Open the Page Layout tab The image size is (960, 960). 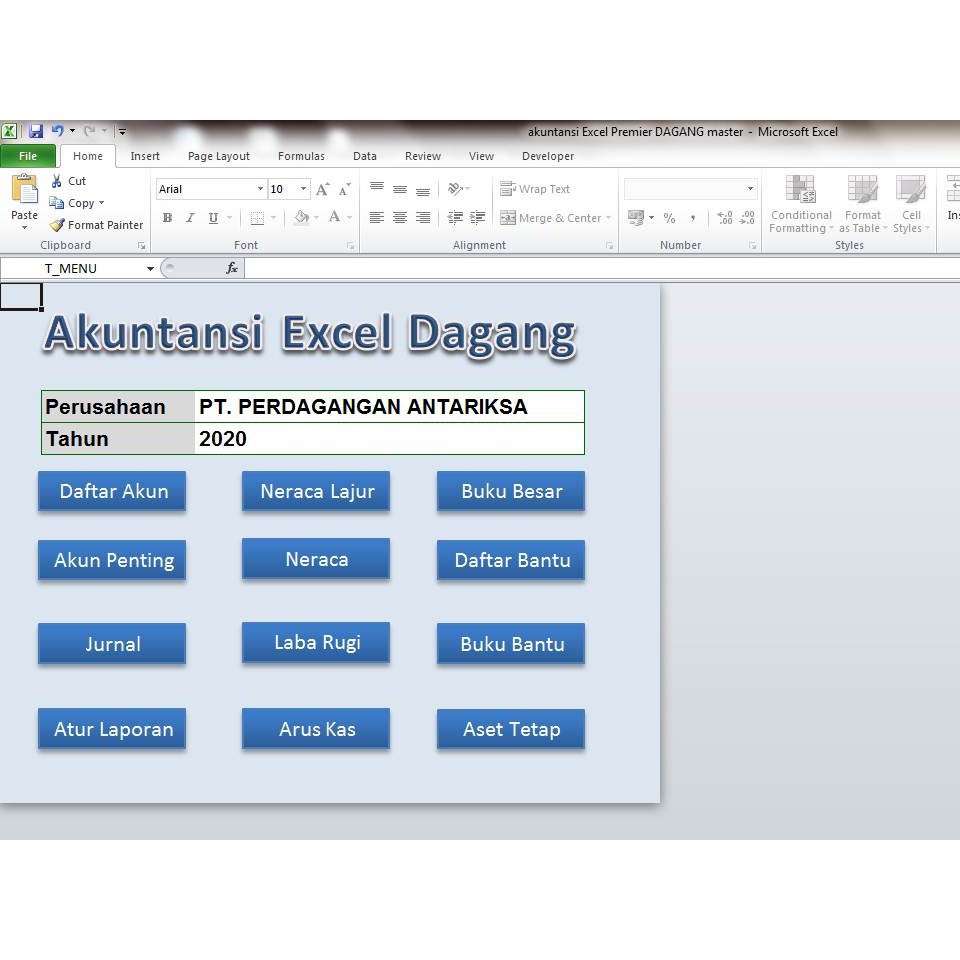(218, 156)
